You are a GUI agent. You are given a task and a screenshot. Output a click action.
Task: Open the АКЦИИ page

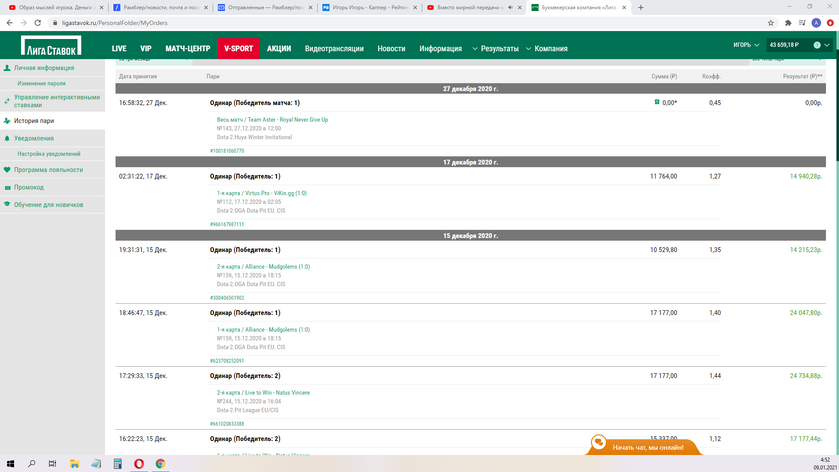(x=279, y=49)
